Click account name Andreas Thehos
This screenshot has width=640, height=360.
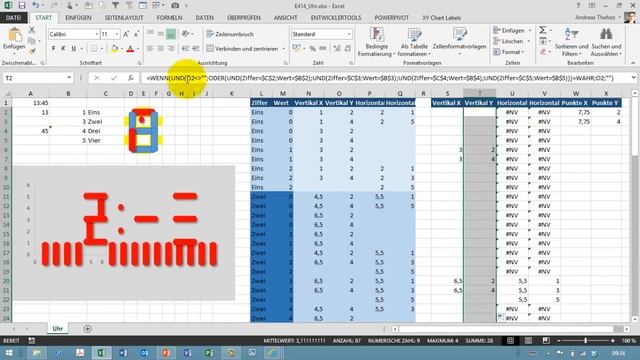click(x=595, y=18)
